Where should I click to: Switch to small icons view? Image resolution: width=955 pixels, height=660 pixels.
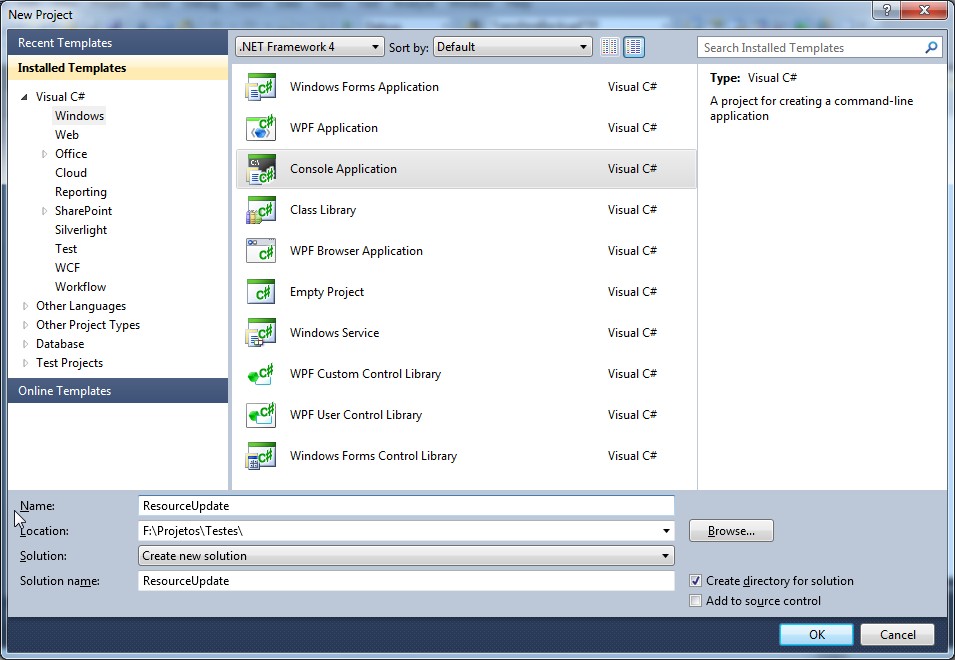tap(610, 47)
